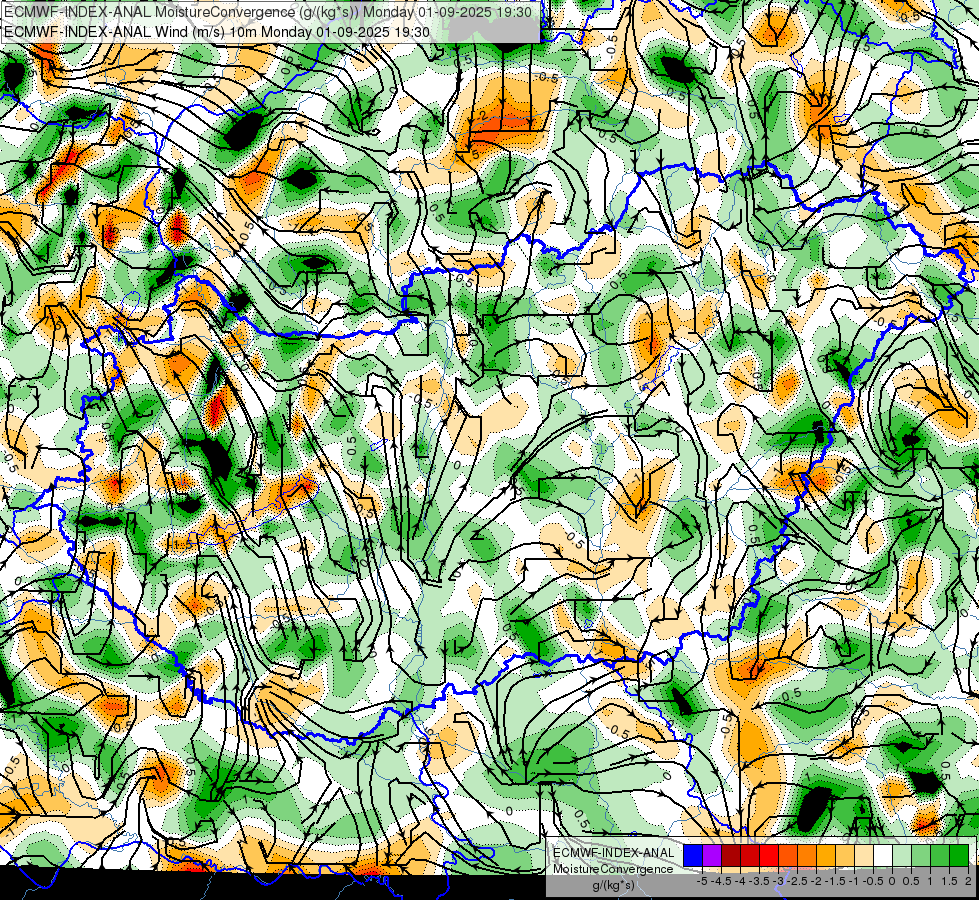Click the 2 tick label ending the legend

968,881
